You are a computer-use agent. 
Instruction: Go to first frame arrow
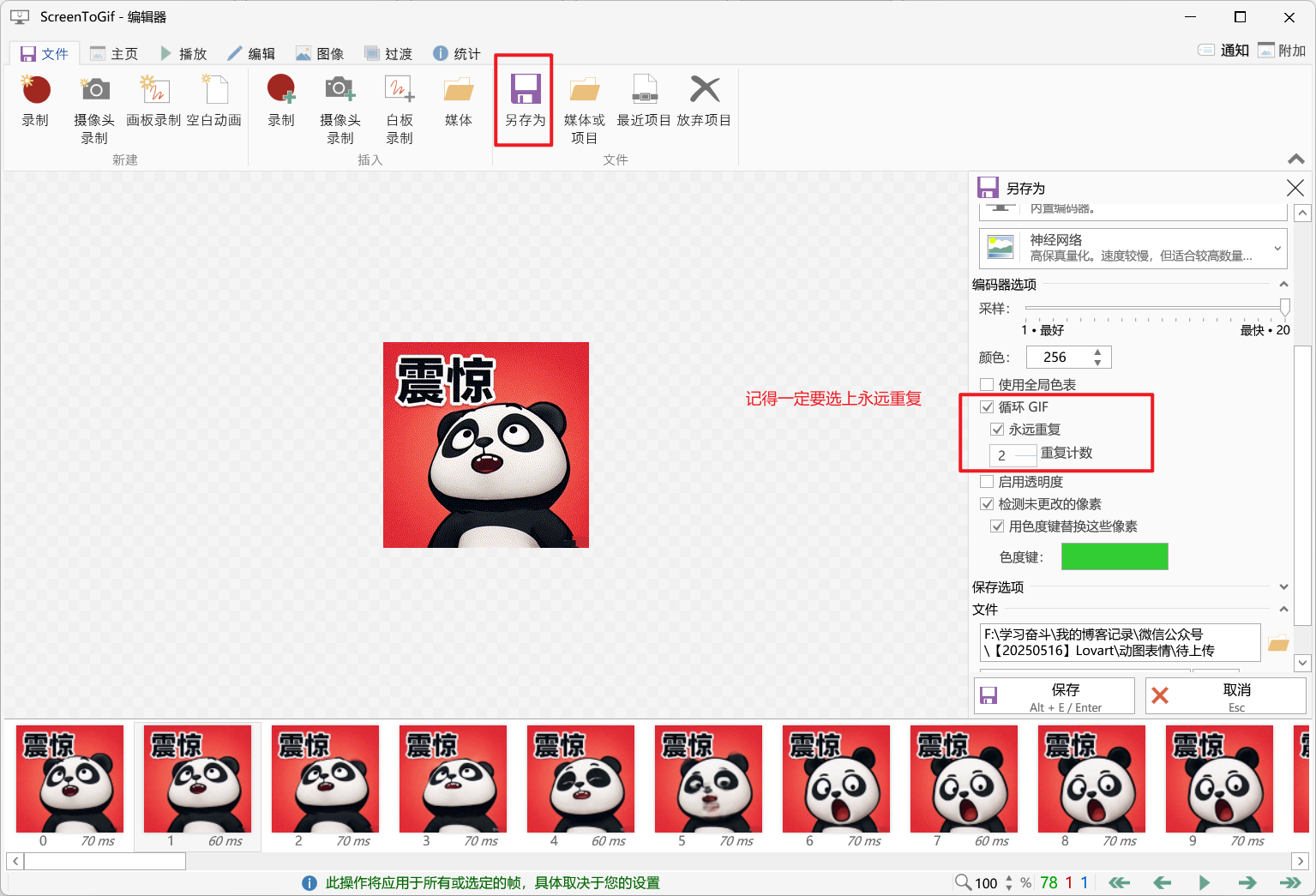coord(1120,882)
